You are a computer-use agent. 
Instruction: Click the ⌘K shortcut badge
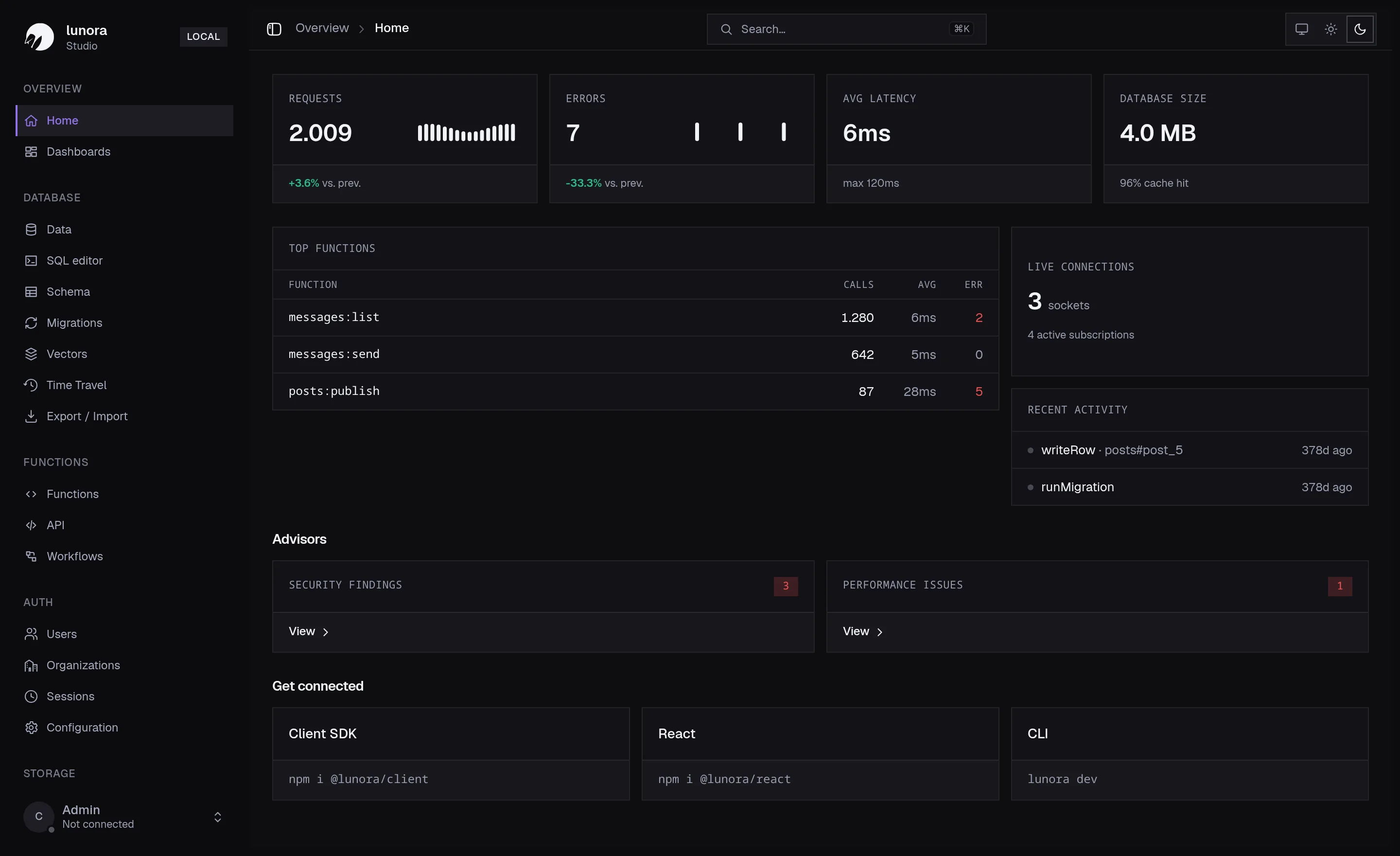(962, 29)
